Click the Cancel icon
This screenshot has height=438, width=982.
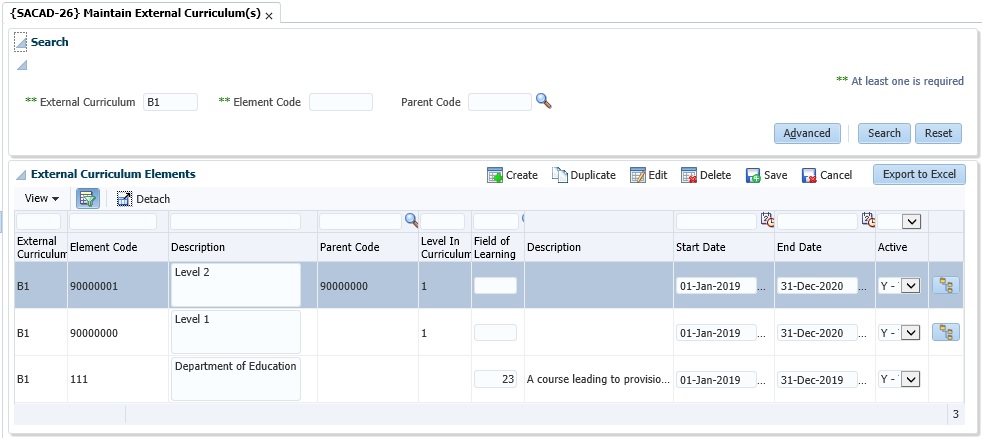coord(809,175)
